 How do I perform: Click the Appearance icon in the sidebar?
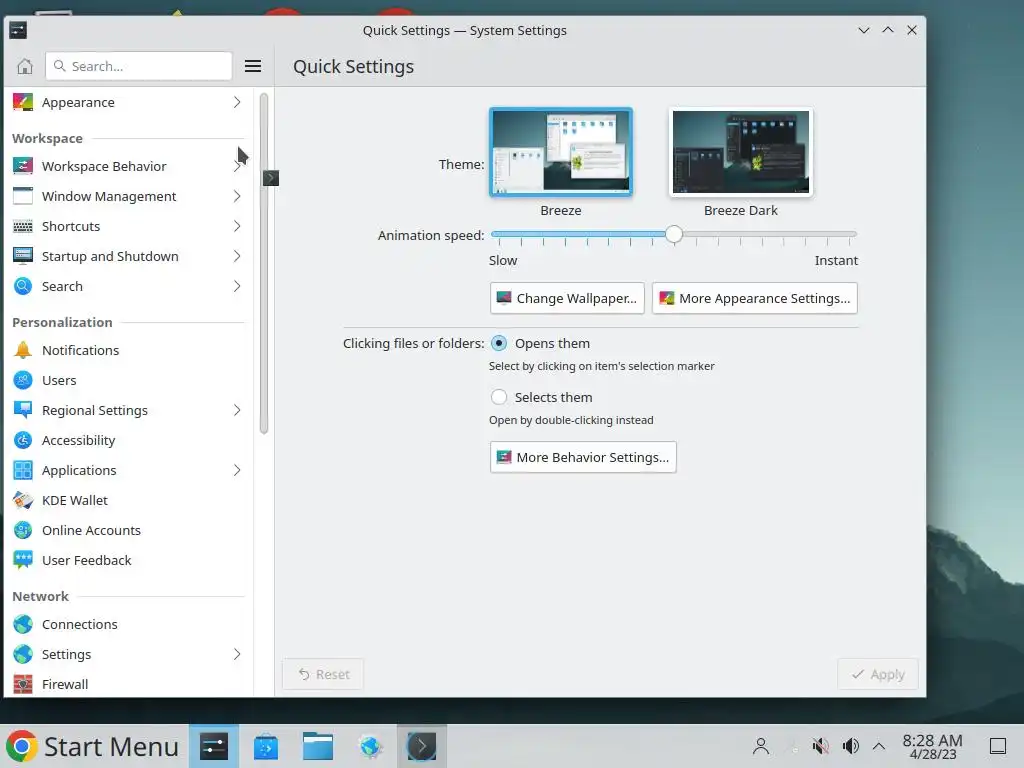[23, 103]
